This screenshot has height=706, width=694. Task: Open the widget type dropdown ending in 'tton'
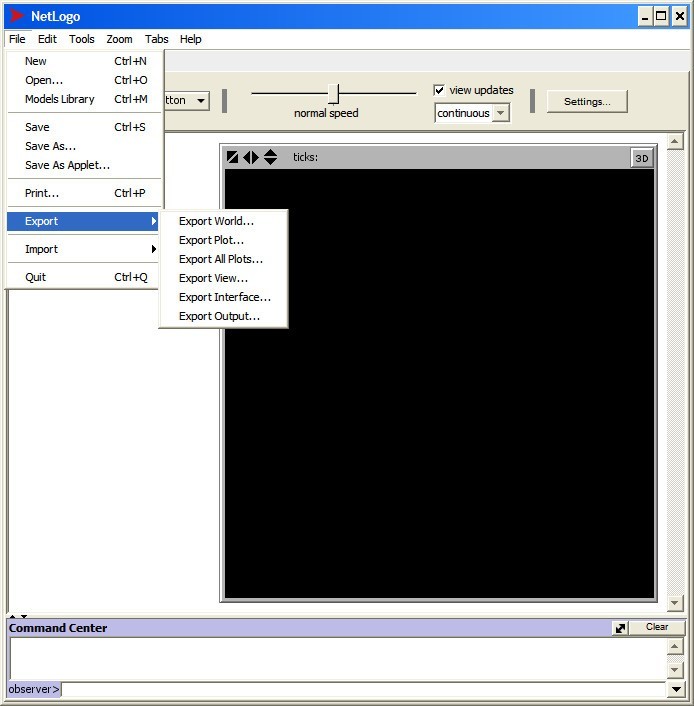(186, 100)
